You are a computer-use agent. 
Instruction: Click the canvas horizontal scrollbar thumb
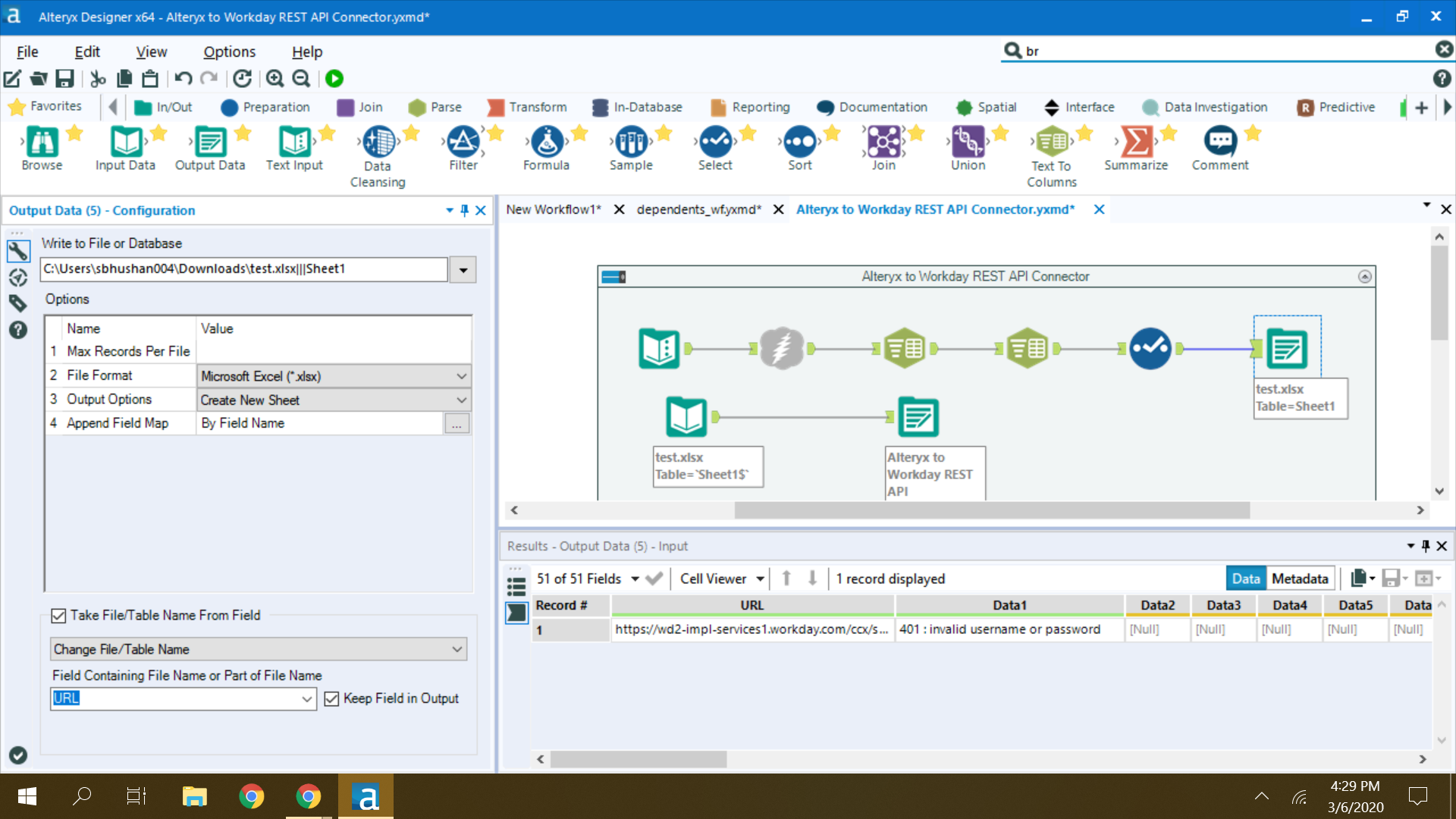coord(991,510)
